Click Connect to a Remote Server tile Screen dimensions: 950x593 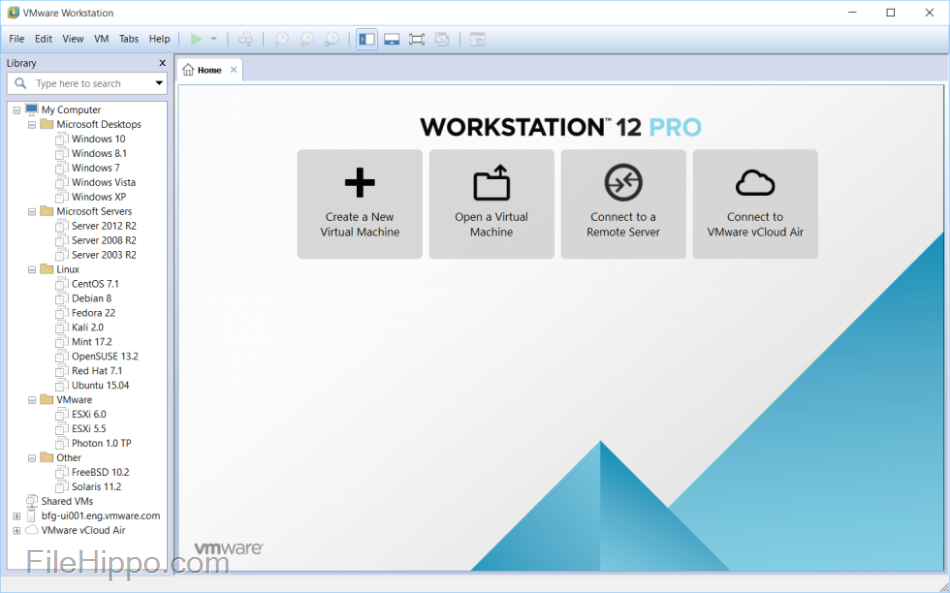(x=623, y=204)
